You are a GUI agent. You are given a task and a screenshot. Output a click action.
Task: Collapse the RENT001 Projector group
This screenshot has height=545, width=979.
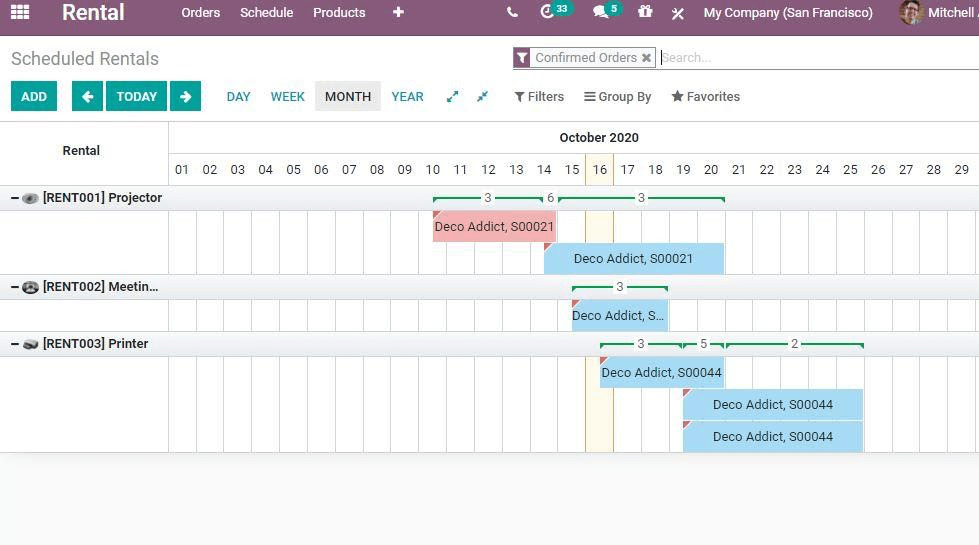pos(15,198)
